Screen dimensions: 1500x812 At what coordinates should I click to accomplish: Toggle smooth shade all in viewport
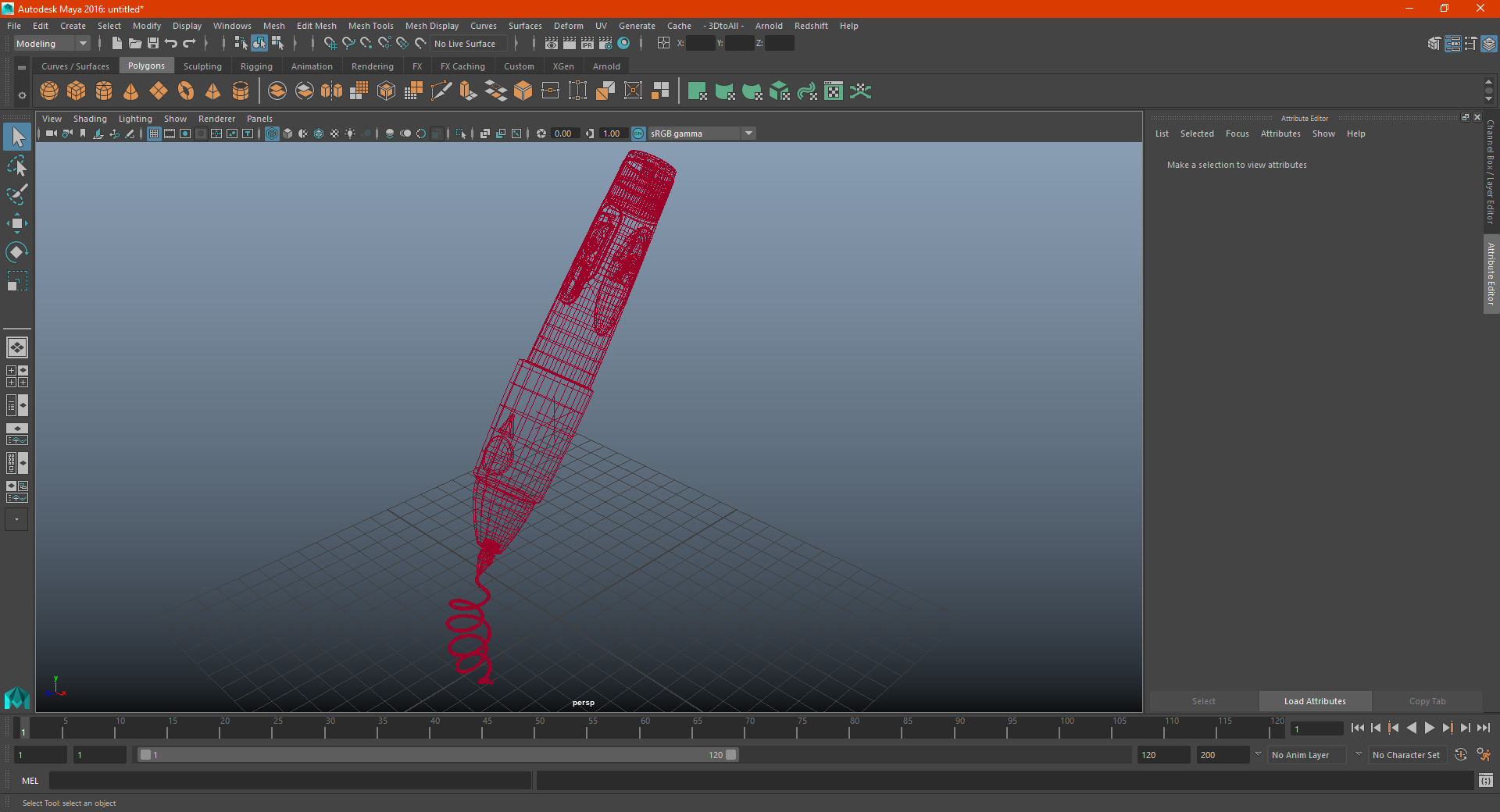click(x=288, y=134)
